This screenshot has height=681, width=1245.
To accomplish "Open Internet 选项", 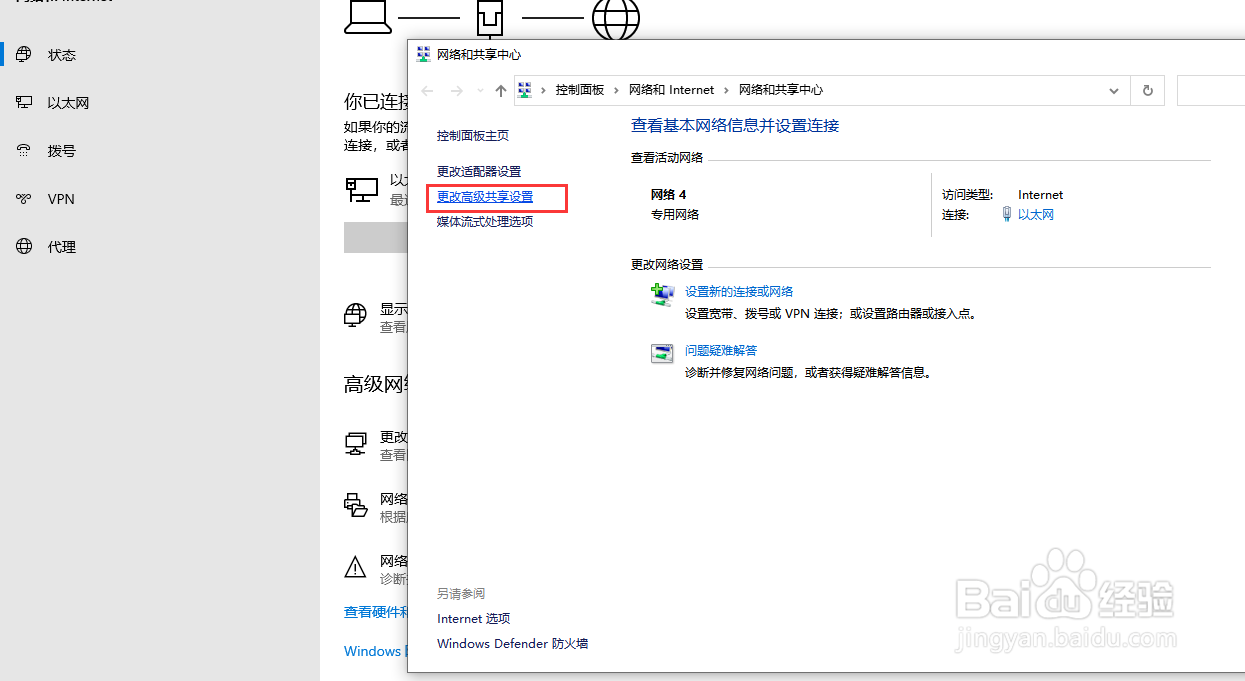I will [473, 618].
